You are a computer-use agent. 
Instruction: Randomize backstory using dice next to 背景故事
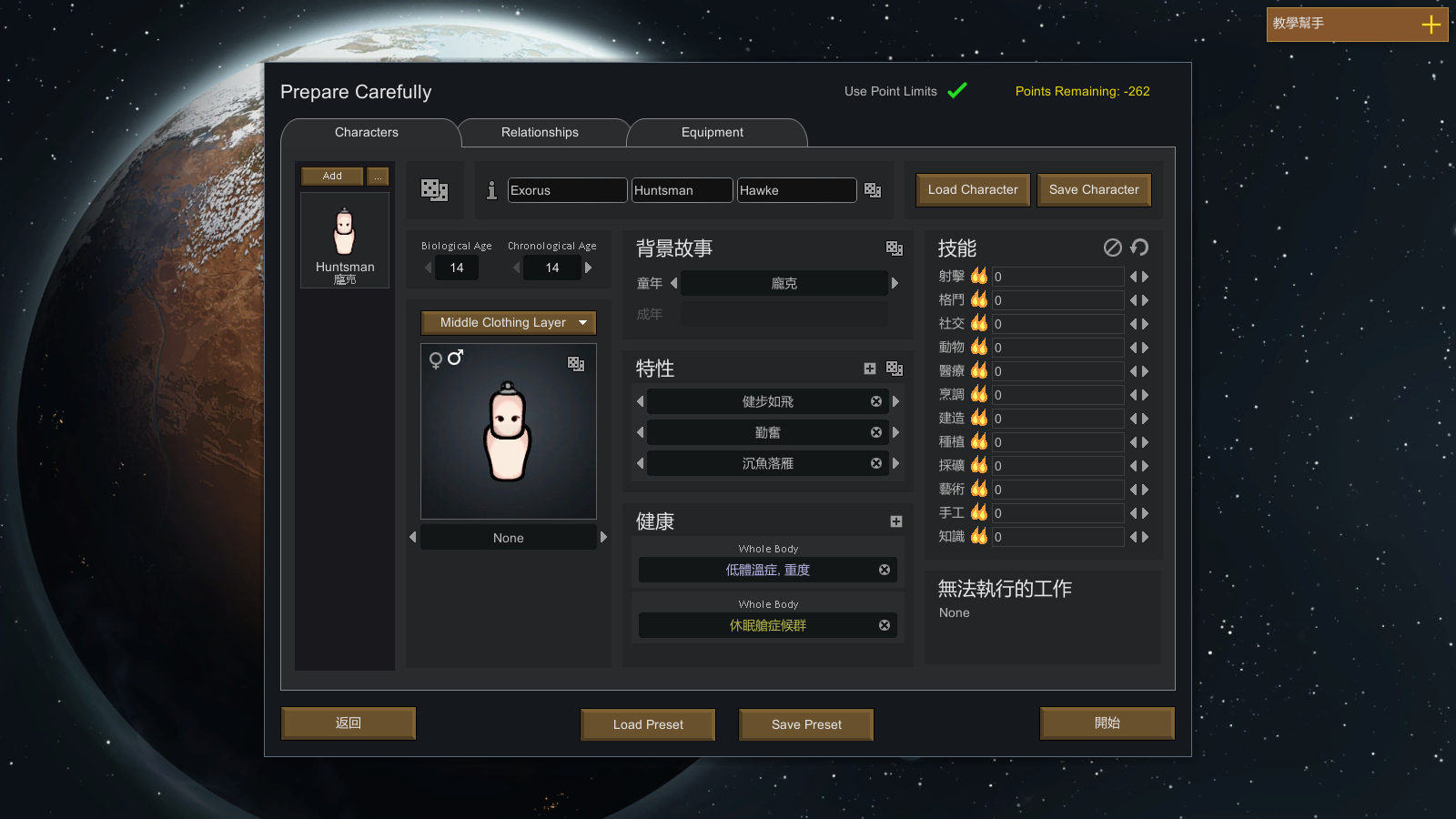click(x=895, y=248)
